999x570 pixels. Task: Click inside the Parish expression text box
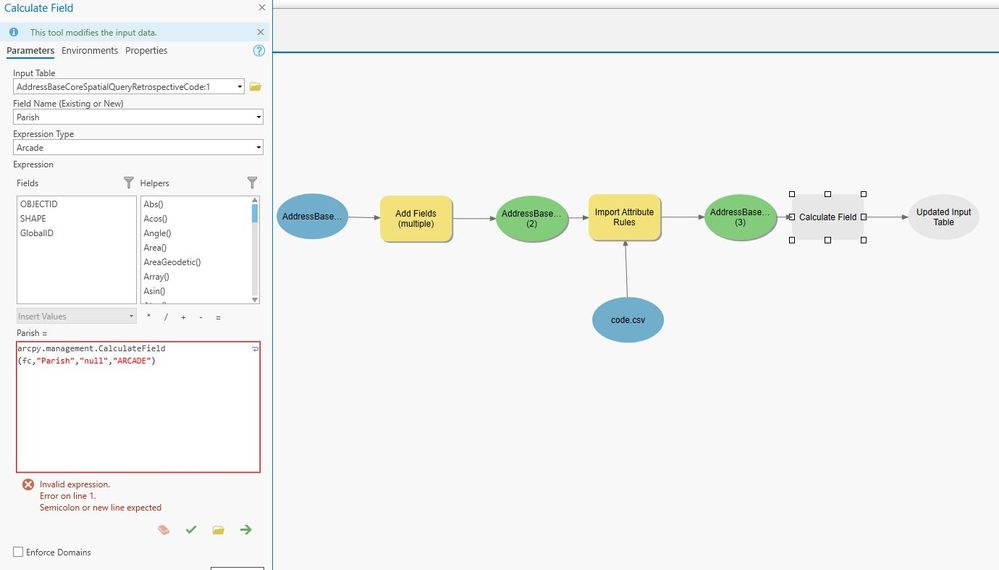coord(138,408)
